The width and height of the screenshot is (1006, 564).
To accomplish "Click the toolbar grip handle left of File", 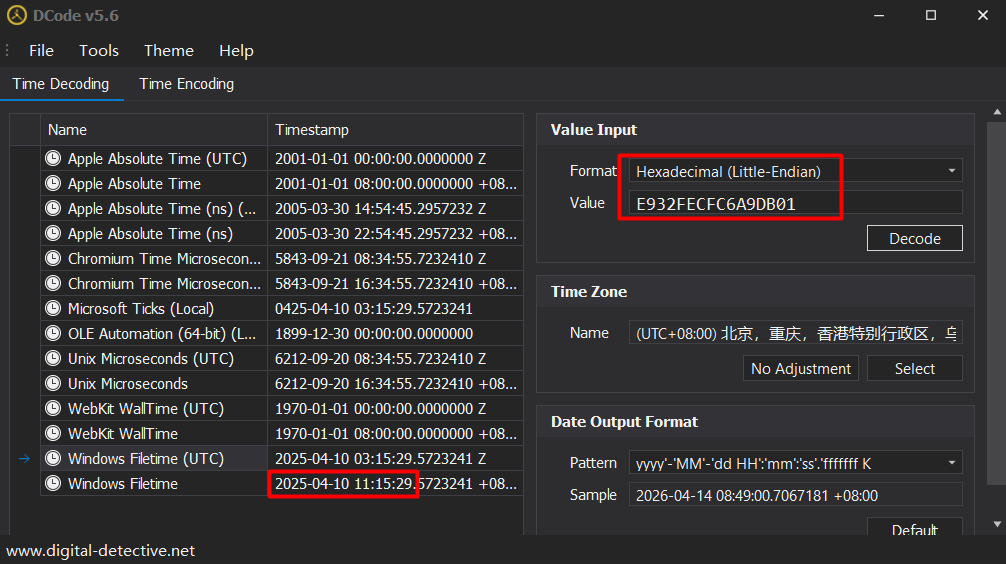I will click(x=8, y=51).
